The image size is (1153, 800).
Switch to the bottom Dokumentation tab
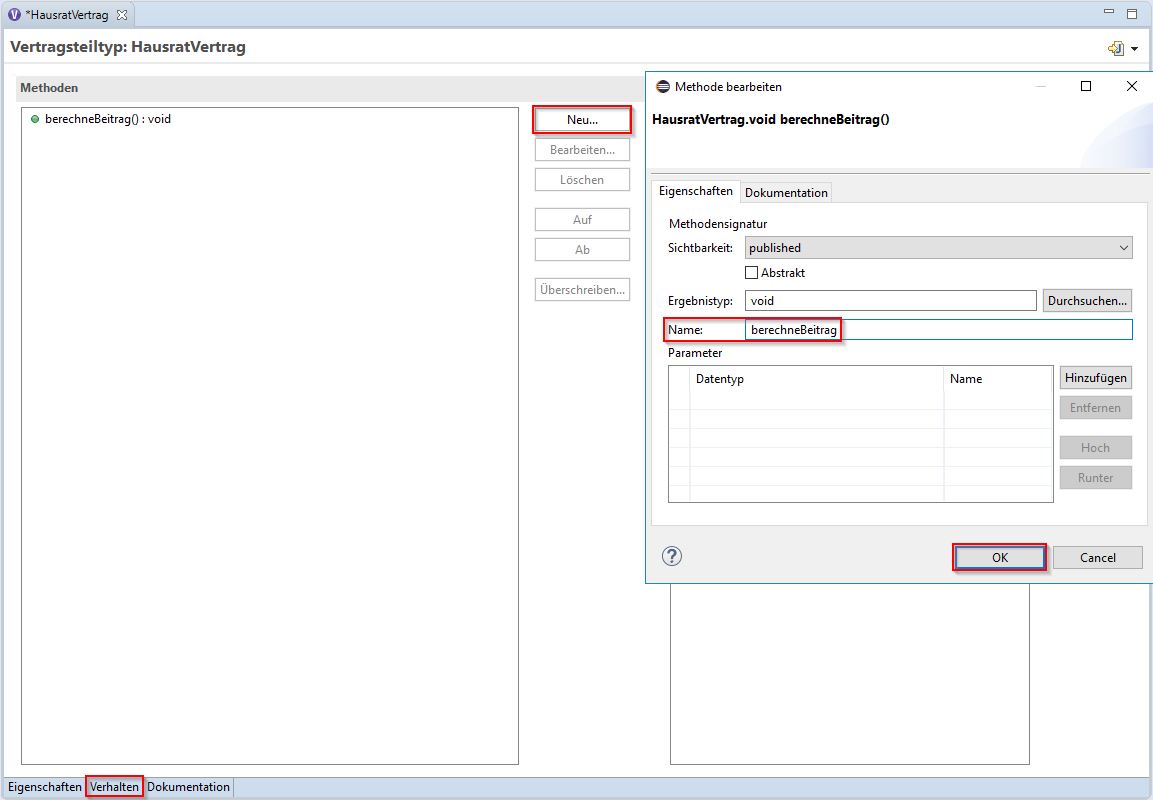tap(188, 787)
